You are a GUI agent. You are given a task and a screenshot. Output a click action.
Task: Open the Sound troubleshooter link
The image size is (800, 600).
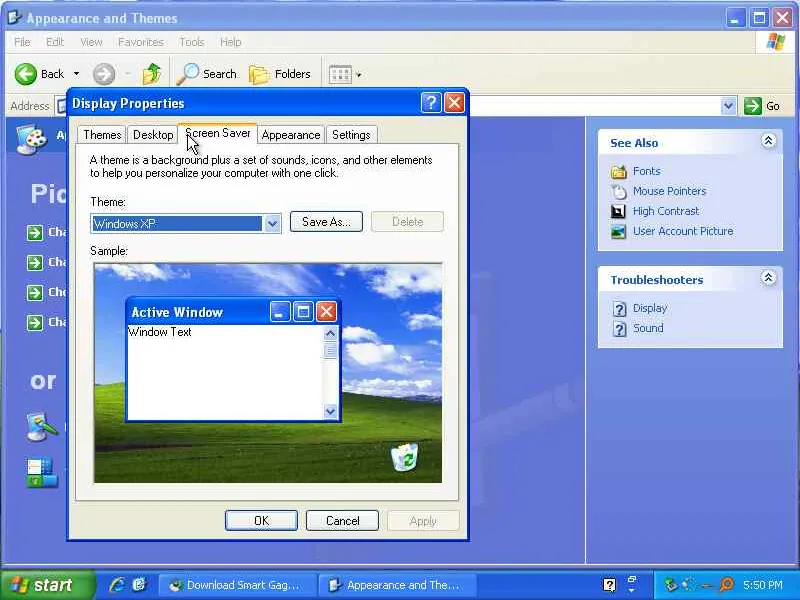(x=648, y=328)
